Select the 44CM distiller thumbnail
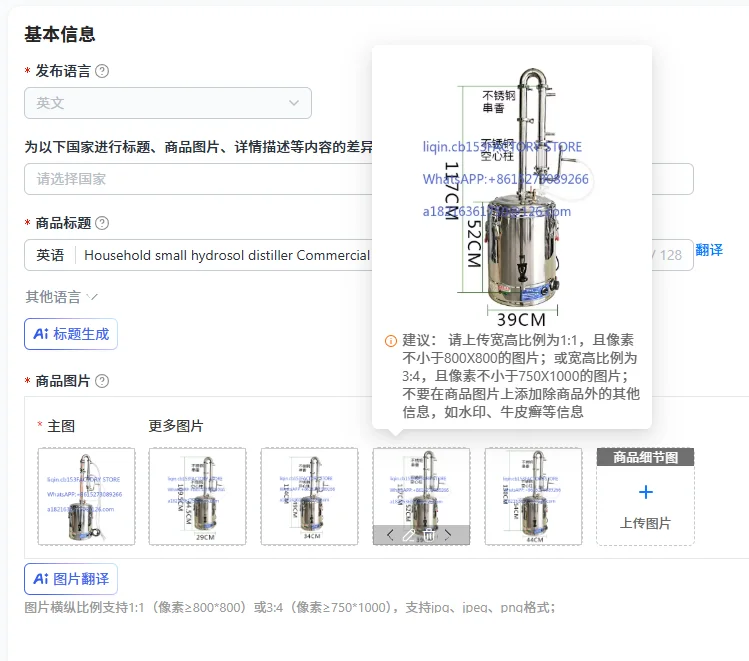This screenshot has width=749, height=661. coord(534,496)
